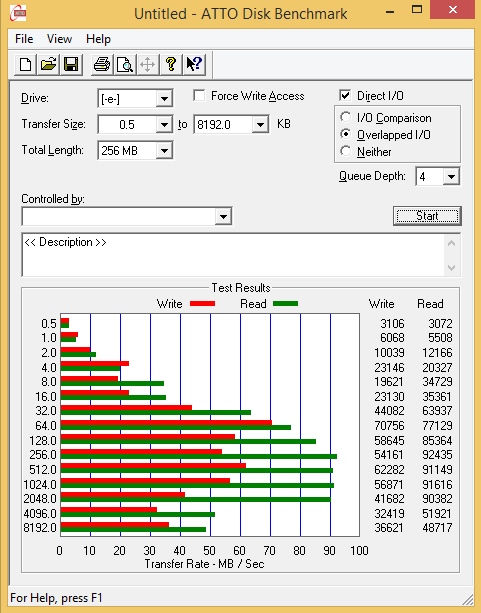
Task: Grab the window resize grip corner
Action: (x=468, y=600)
